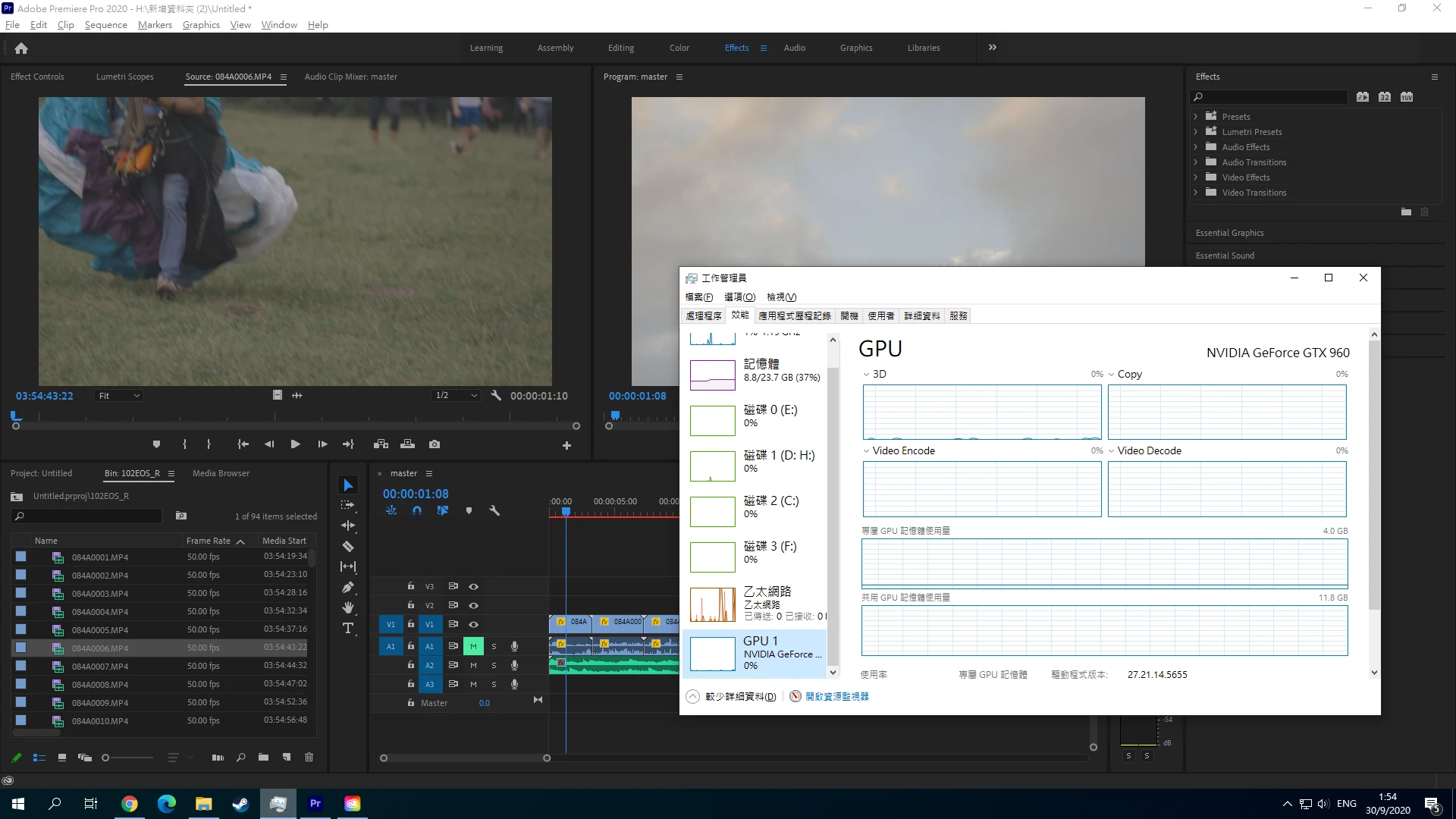Viewport: 1456px width, 819px height.
Task: Play the source clip
Action: [295, 444]
